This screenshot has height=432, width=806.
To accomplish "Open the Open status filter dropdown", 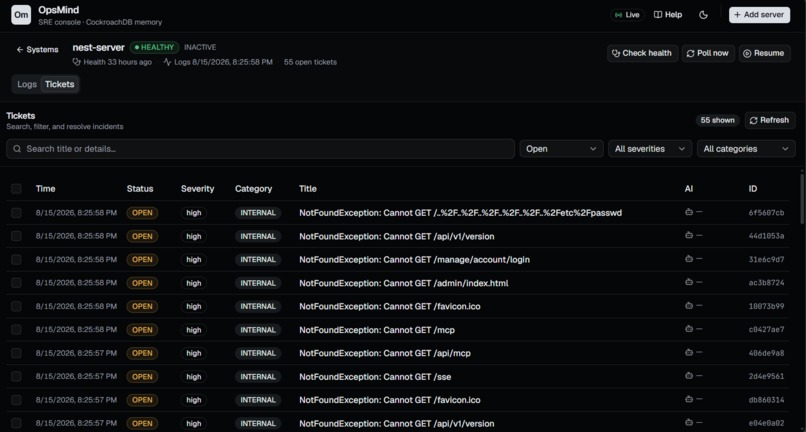I will [x=561, y=149].
